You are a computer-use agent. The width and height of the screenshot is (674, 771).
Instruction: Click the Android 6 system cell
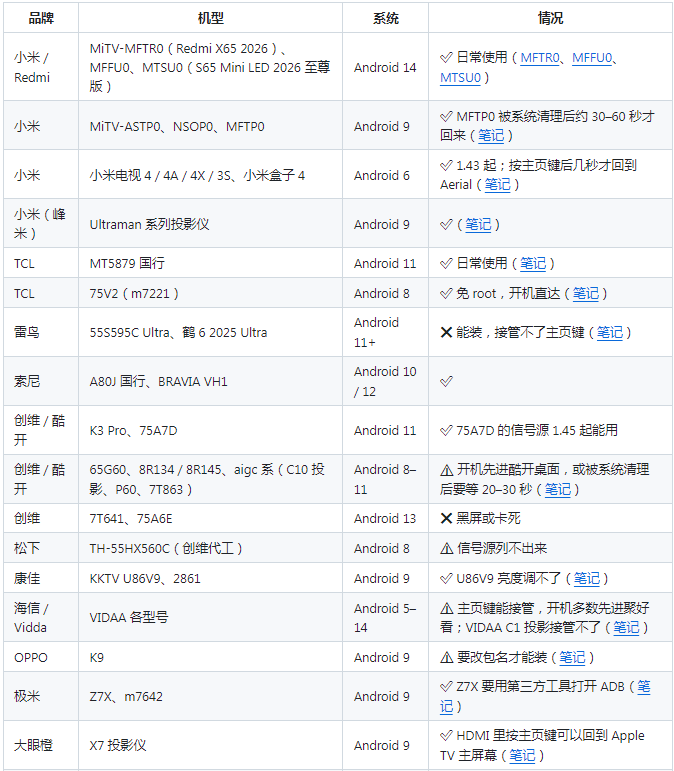pos(385,175)
